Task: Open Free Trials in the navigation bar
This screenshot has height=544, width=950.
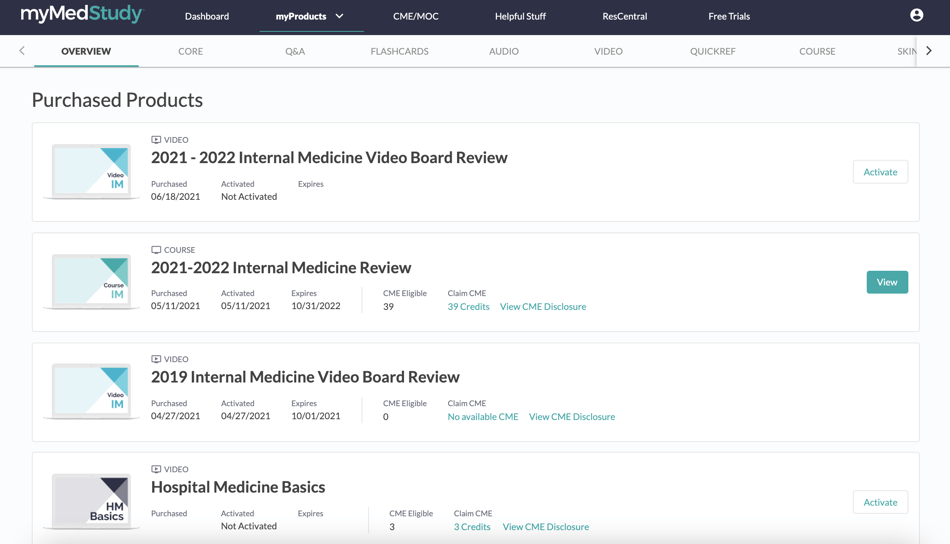Action: 729,16
